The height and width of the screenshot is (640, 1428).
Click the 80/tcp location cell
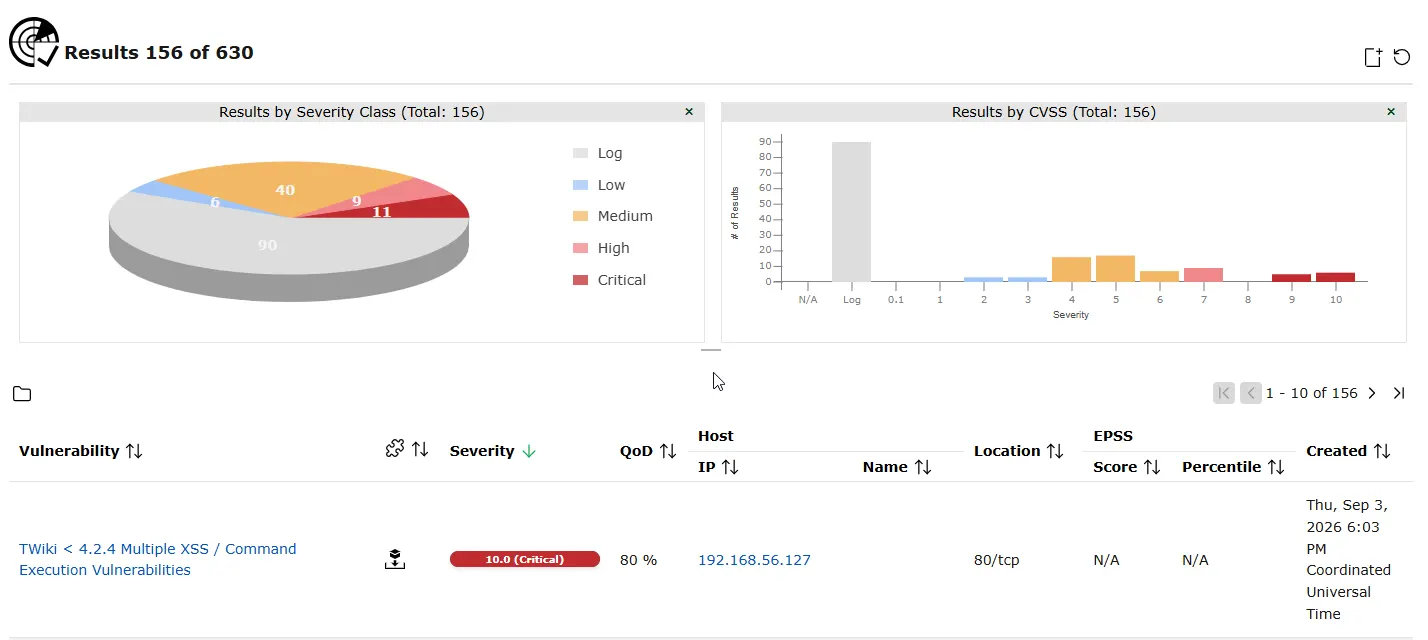coord(996,560)
